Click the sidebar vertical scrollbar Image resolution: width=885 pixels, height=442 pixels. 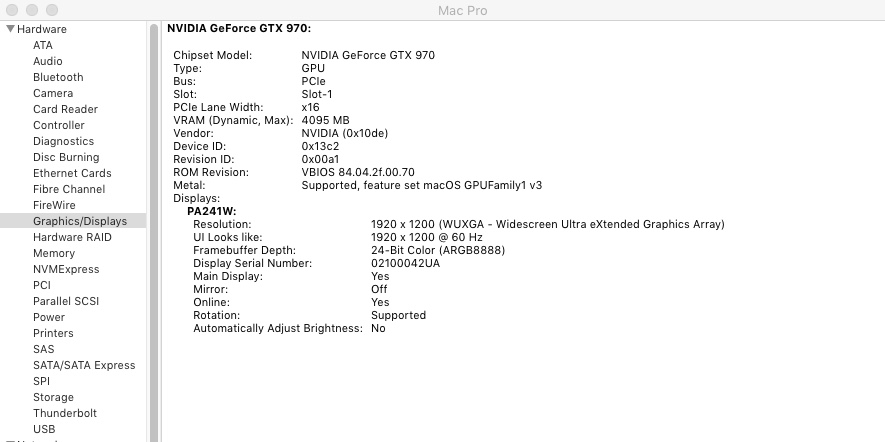pyautogui.click(x=154, y=231)
